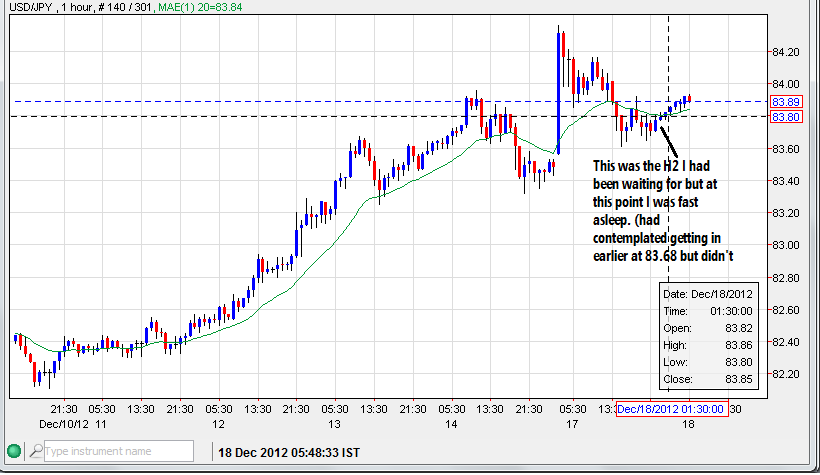Click the Close 83.85 value in tooltip
This screenshot has width=820, height=475.
click(738, 379)
